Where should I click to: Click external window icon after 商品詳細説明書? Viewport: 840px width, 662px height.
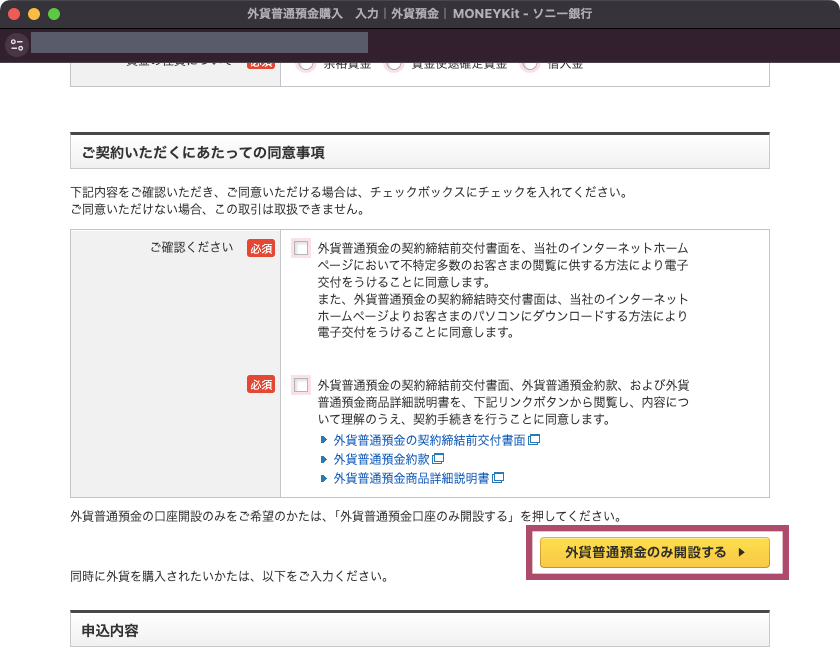(x=498, y=478)
